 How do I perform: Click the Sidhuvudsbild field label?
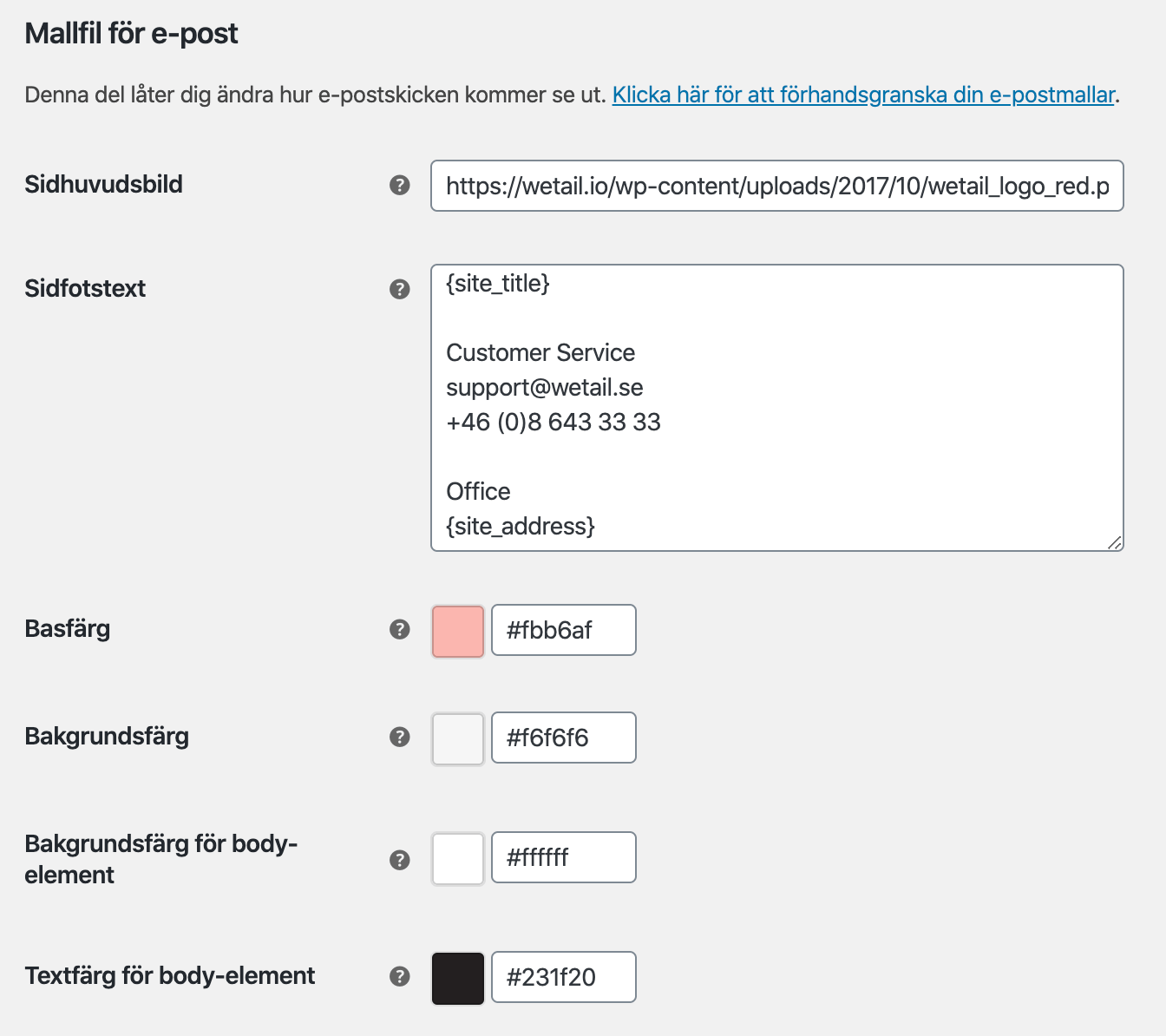coord(103,184)
